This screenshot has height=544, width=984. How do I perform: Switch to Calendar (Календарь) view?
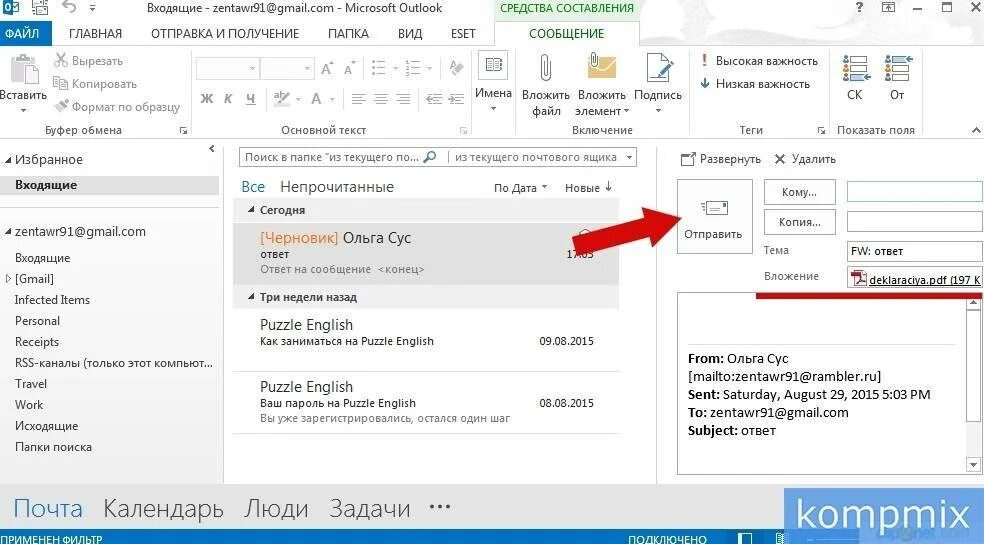[x=163, y=509]
